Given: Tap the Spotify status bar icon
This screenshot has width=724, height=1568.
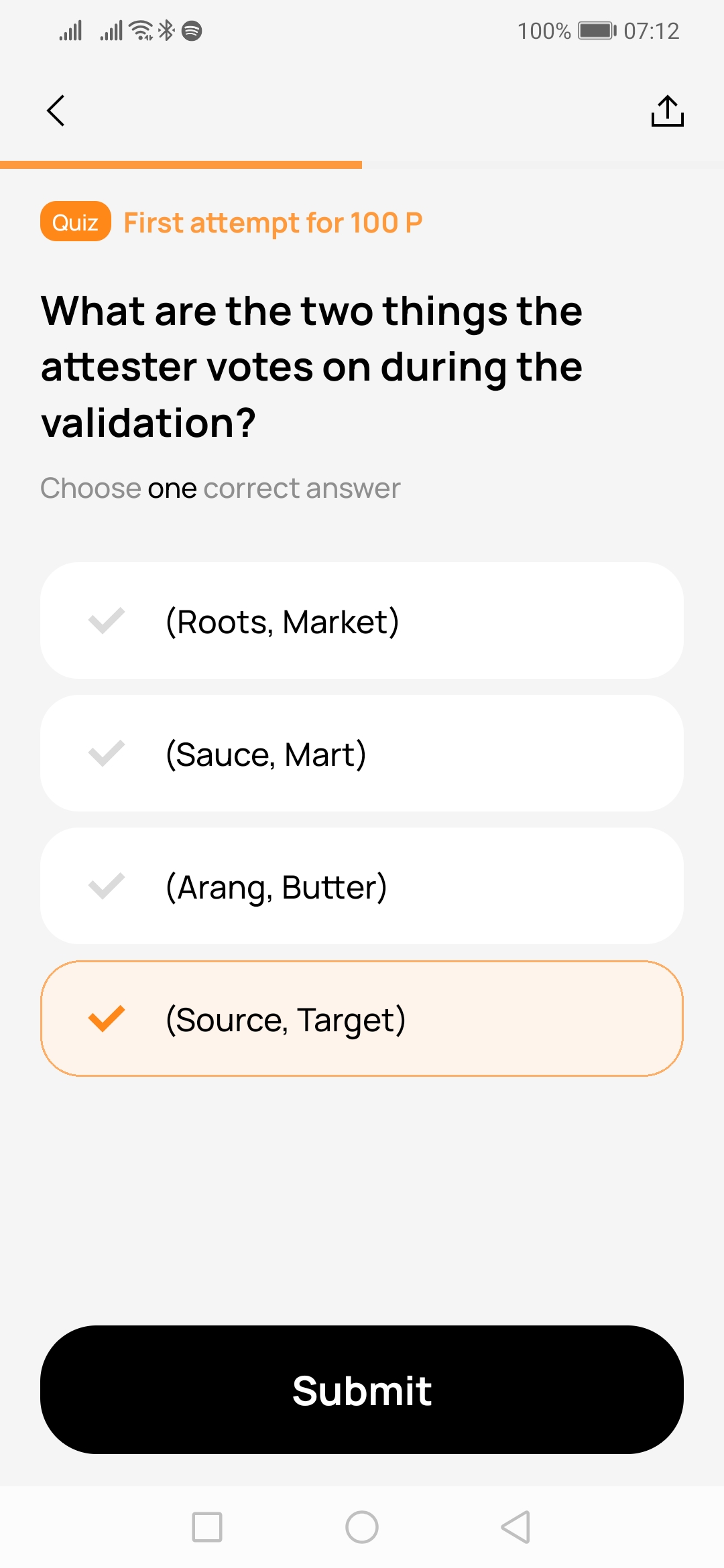Looking at the screenshot, I should click(192, 31).
